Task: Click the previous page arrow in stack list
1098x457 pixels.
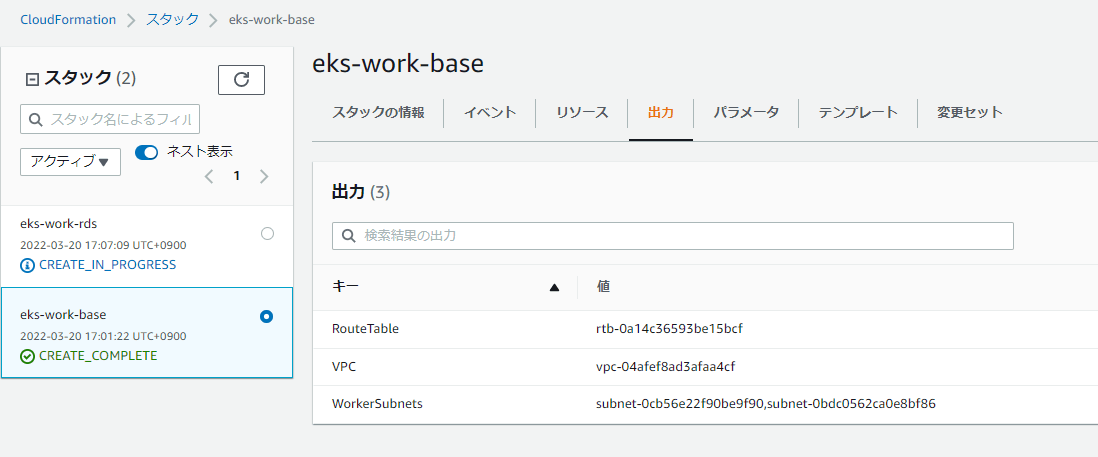Action: pos(209,177)
